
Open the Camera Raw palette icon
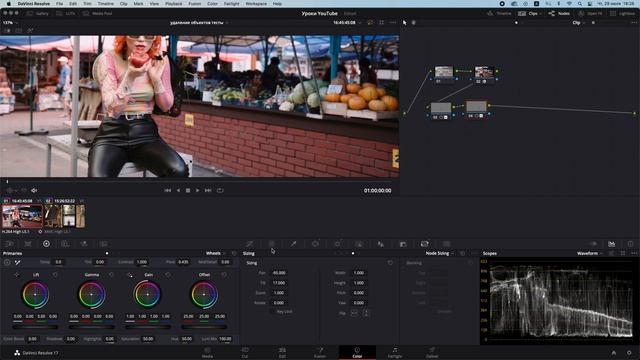(9, 244)
